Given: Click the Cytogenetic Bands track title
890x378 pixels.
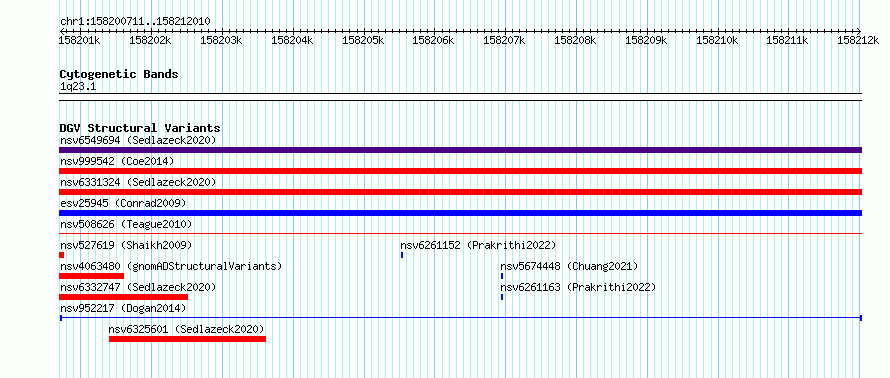Looking at the screenshot, I should [x=119, y=74].
